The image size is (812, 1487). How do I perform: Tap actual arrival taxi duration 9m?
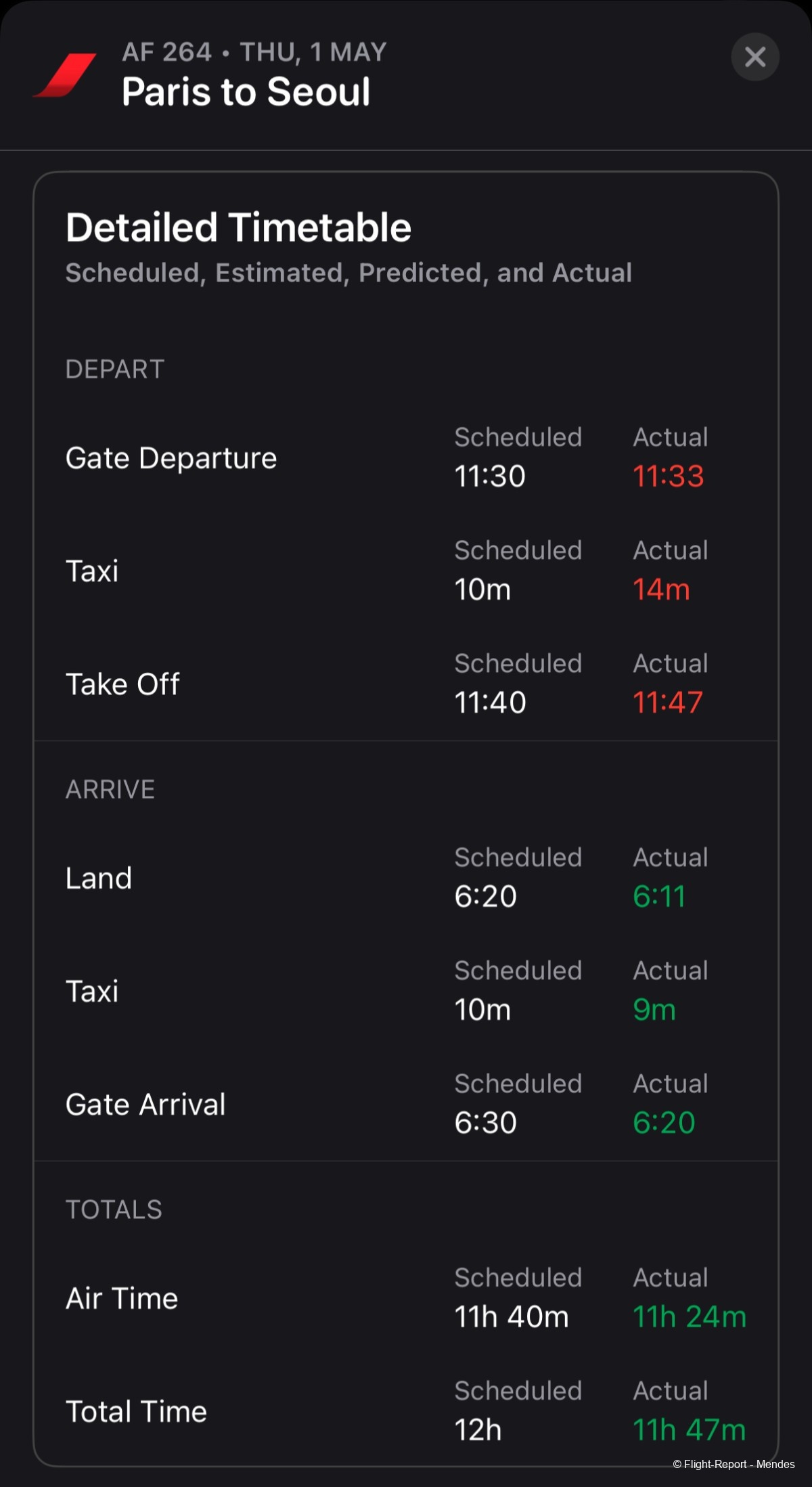pos(654,1009)
